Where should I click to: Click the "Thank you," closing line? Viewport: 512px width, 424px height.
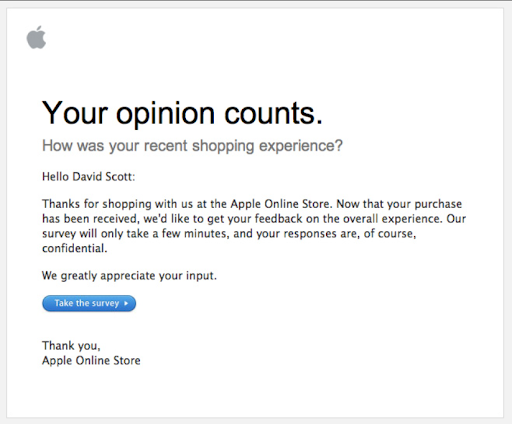click(71, 346)
